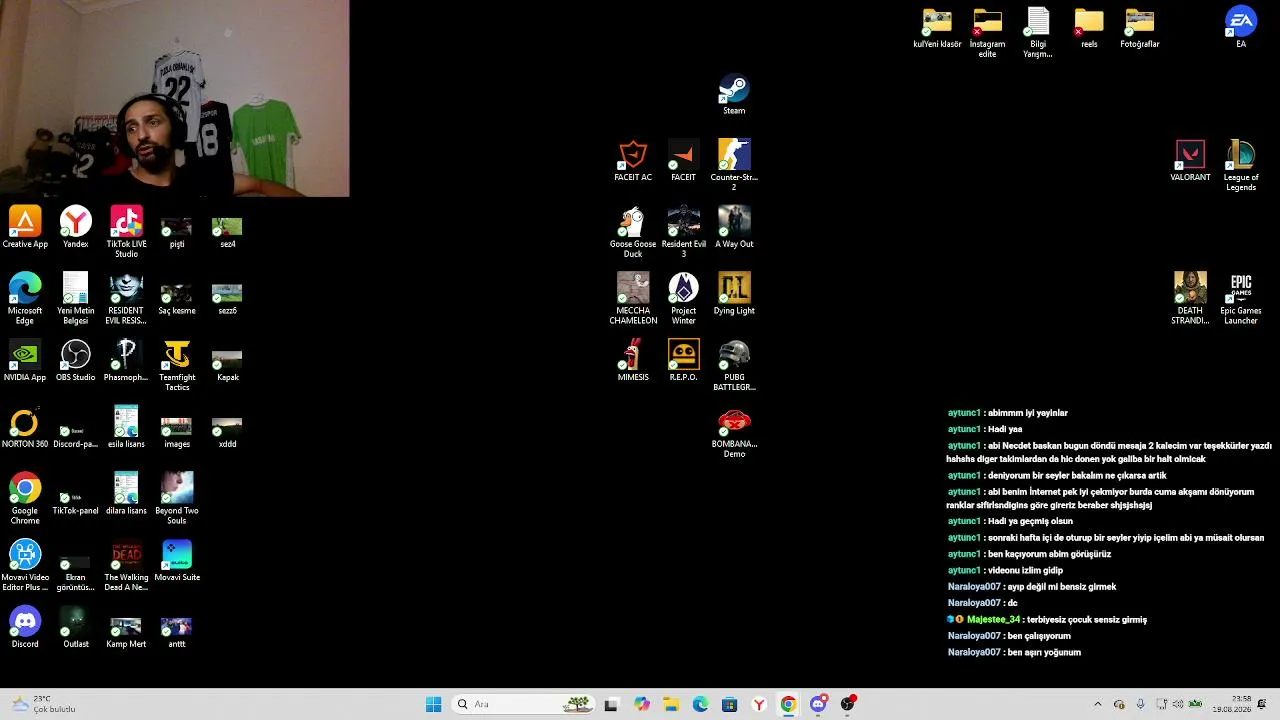
Task: Select the MIMESIS game shortcut
Action: (633, 360)
